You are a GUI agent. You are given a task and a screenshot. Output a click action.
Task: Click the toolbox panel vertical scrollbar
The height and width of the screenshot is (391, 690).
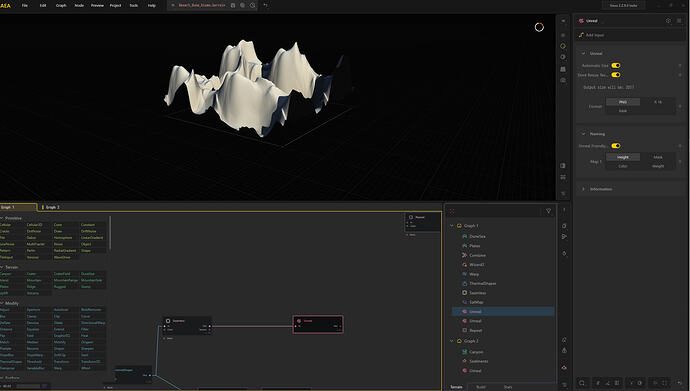(110, 233)
